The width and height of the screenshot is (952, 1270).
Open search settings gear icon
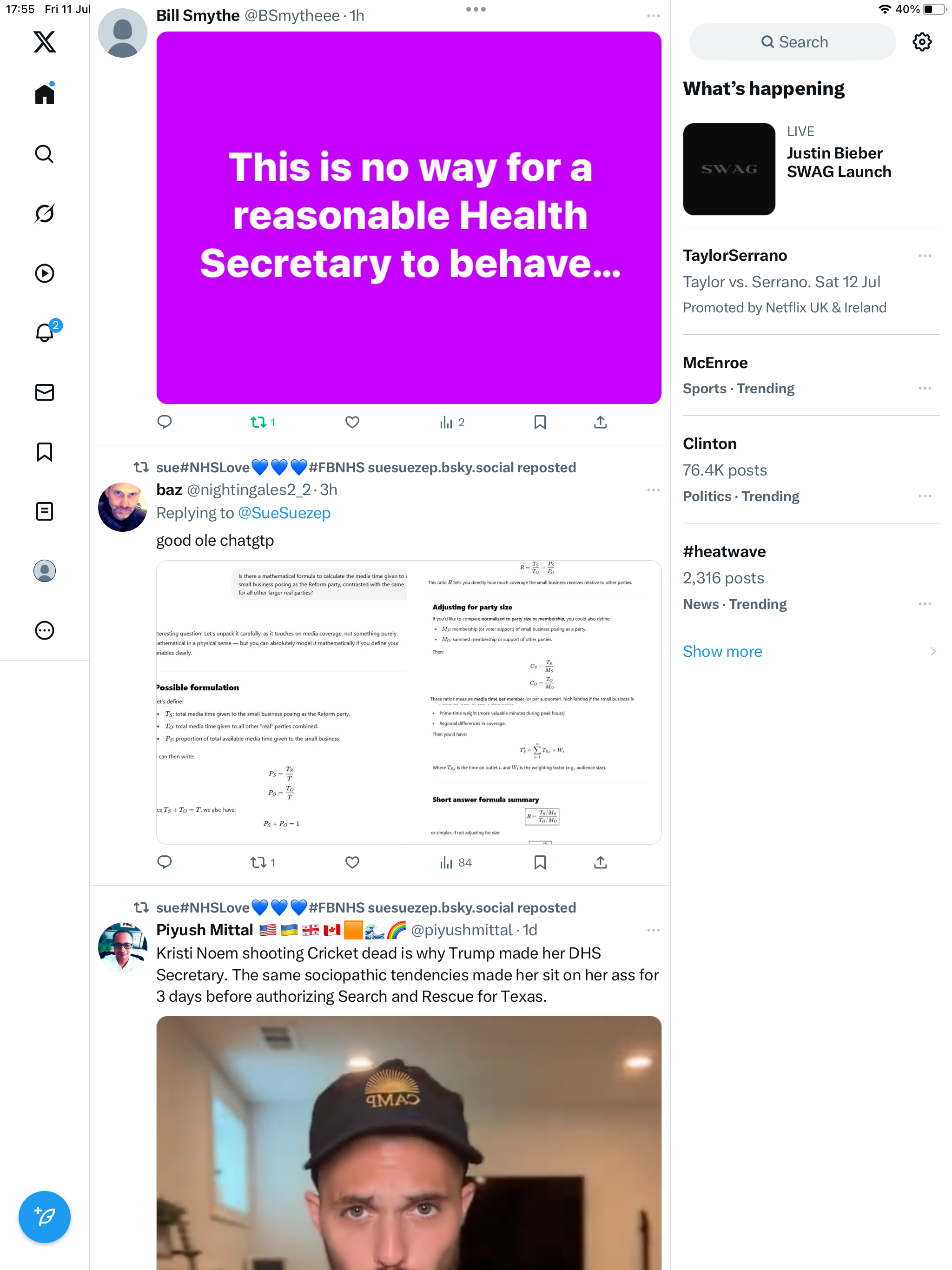click(x=922, y=42)
